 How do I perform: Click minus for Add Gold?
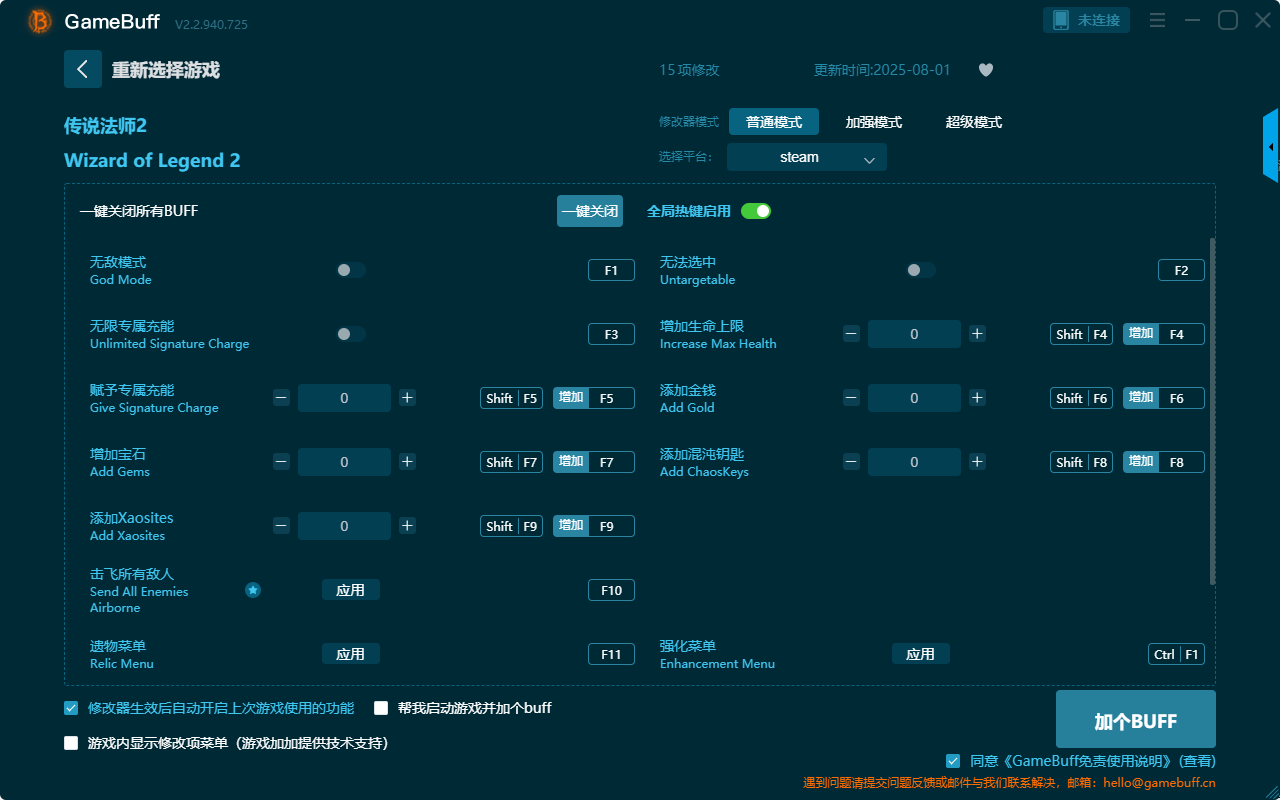click(x=851, y=398)
